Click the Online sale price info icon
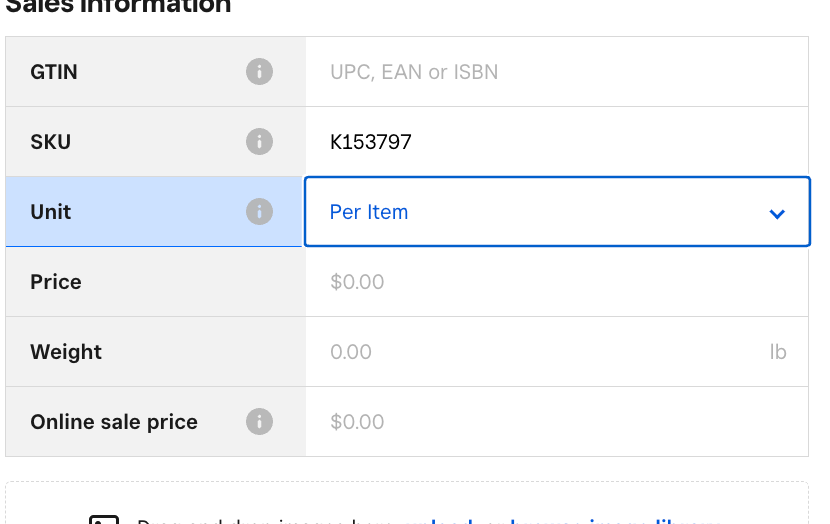Screen dimensions: 830x524 point(259,422)
